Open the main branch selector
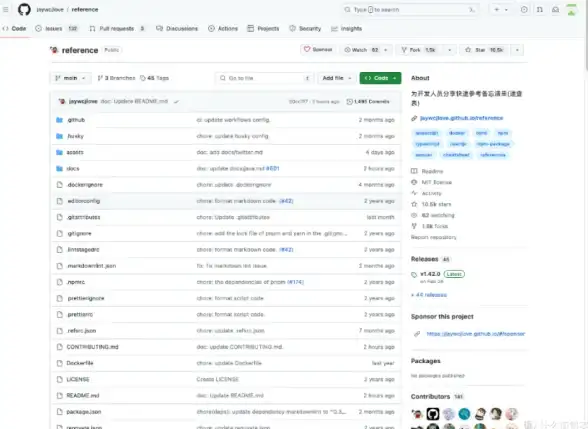The image size is (588, 429). tap(70, 78)
